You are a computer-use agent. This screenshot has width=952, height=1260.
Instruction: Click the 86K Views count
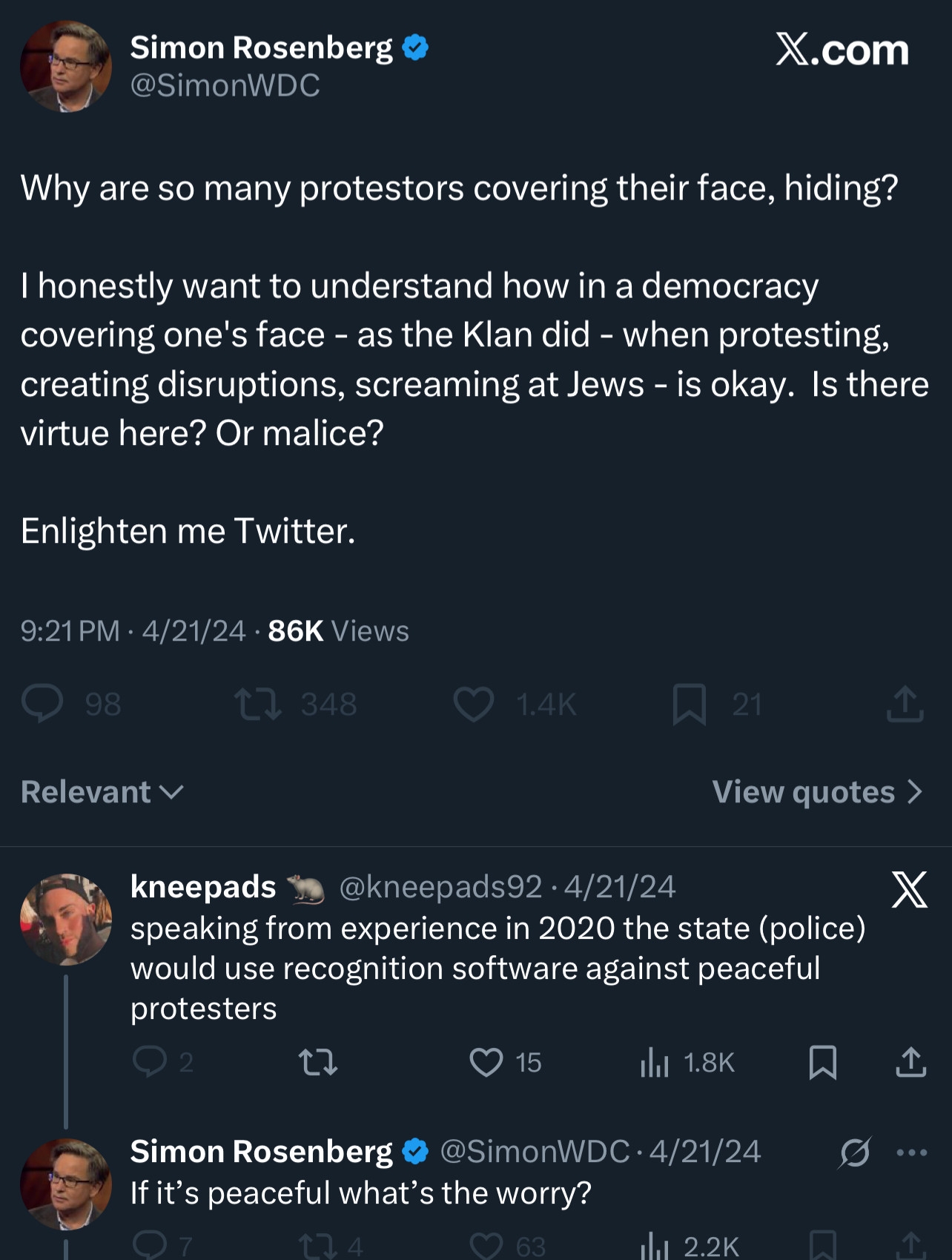(x=338, y=631)
